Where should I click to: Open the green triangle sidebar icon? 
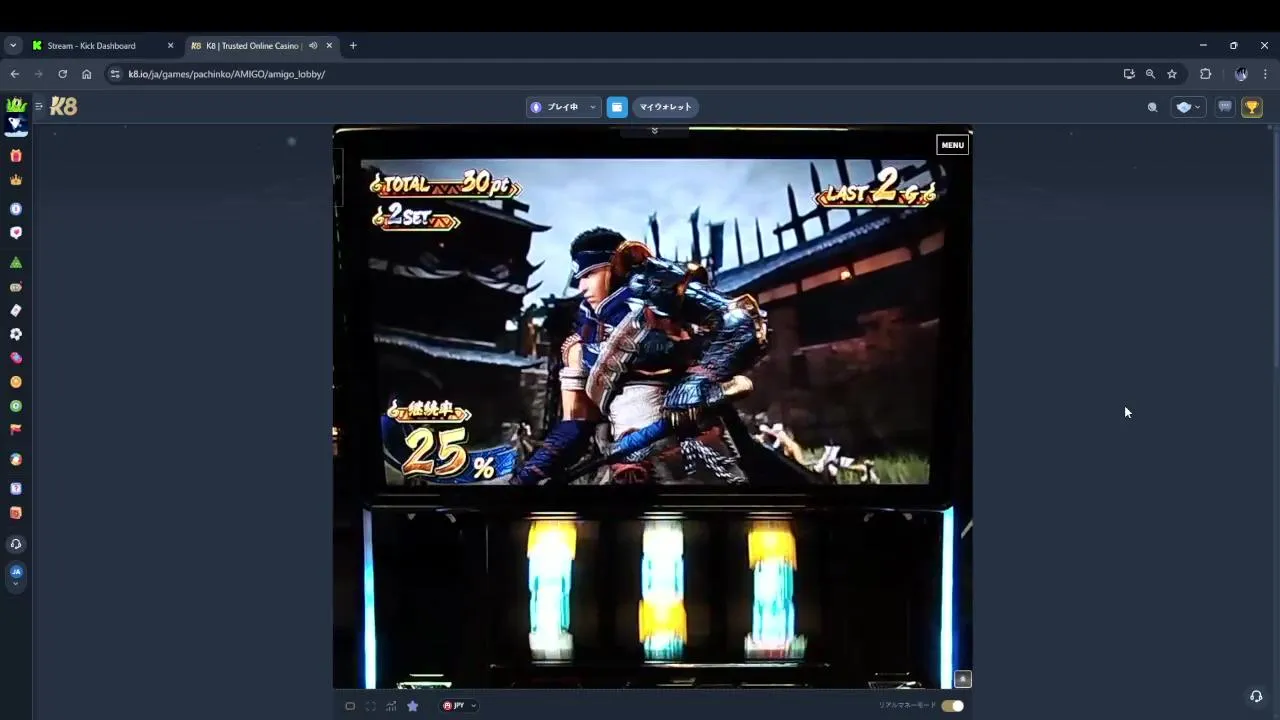[15, 262]
